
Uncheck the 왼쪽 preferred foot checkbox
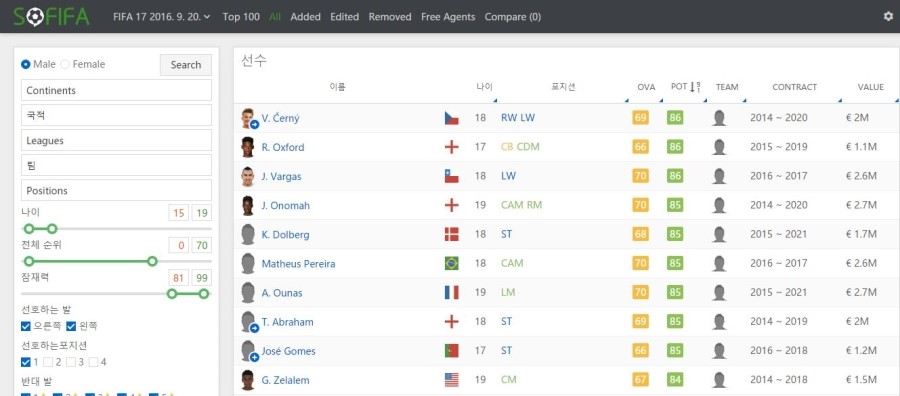point(71,326)
